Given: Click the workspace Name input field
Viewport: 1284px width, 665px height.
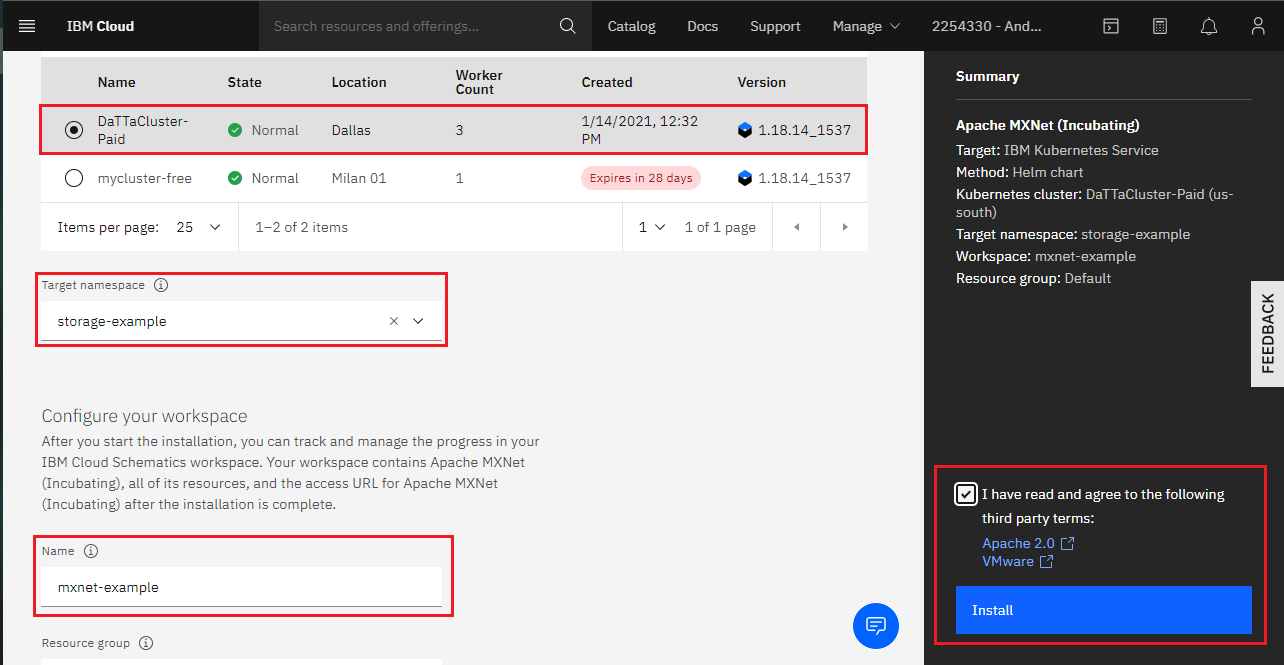Looking at the screenshot, I should pos(242,587).
